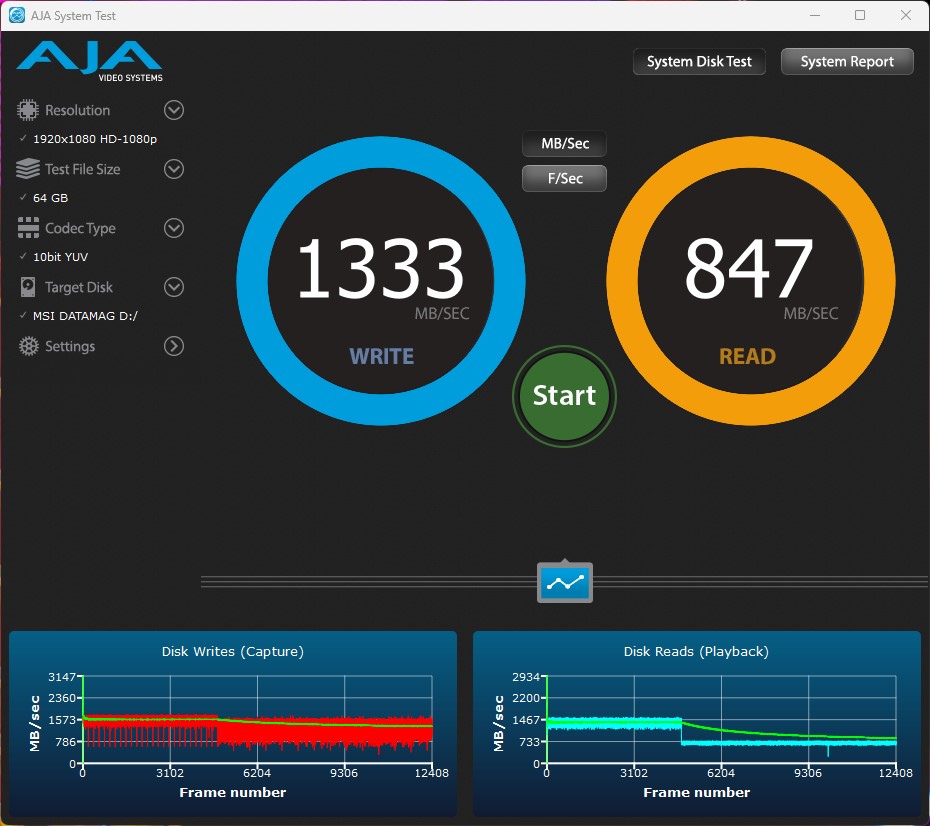Select the 1920x1080 HD-1080p checked option
This screenshot has width=930, height=826.
pyautogui.click(x=95, y=139)
